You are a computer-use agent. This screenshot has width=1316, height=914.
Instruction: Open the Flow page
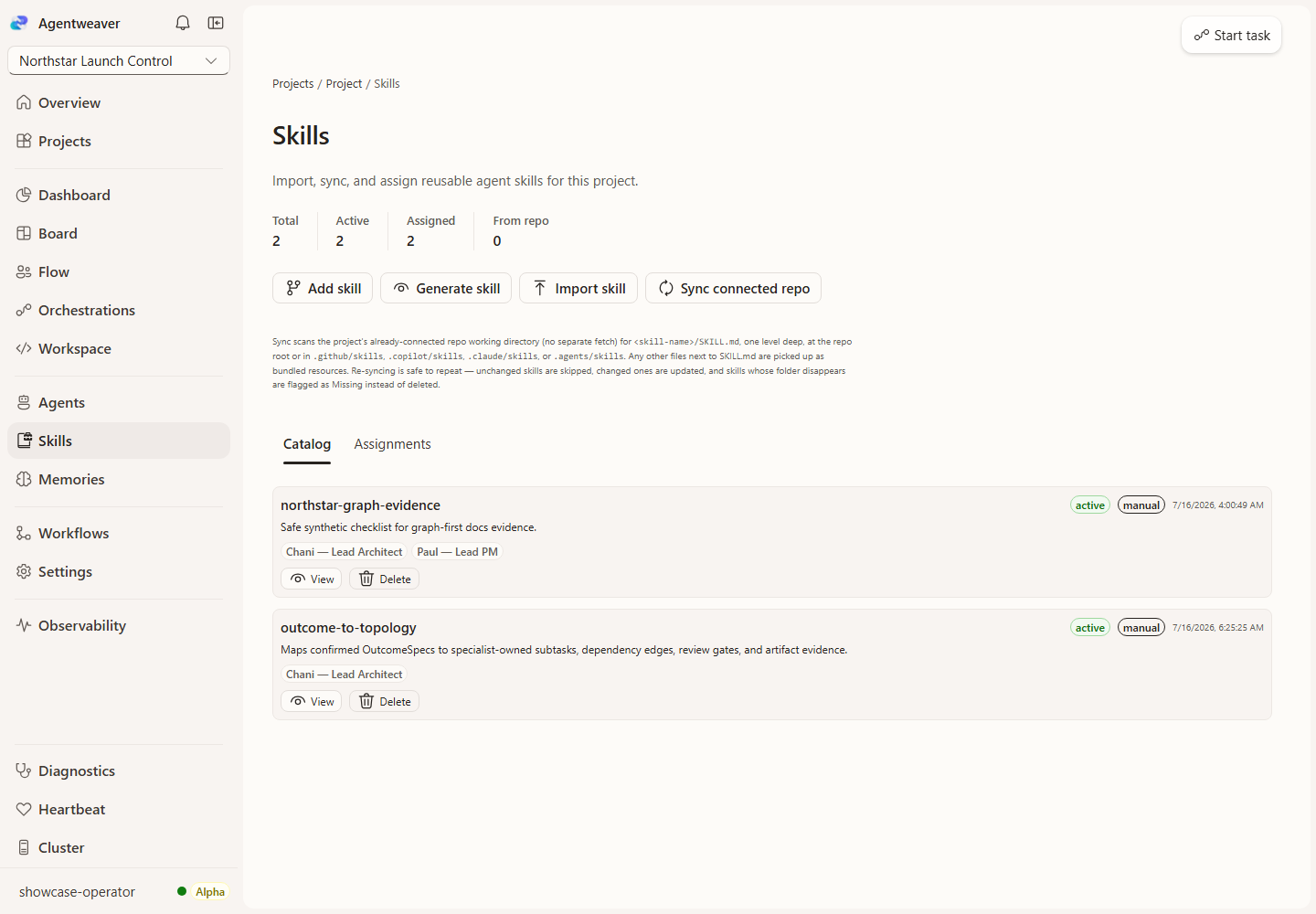coord(119,271)
